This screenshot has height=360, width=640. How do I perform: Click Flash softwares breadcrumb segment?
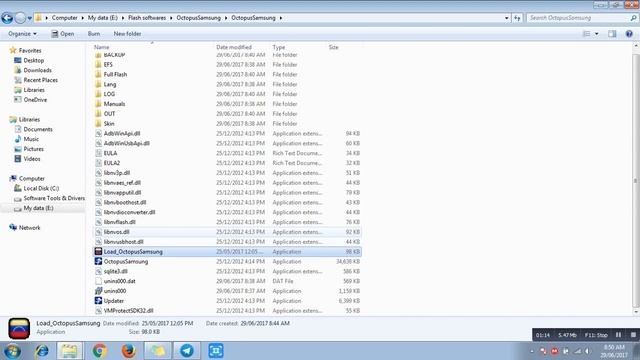(147, 18)
